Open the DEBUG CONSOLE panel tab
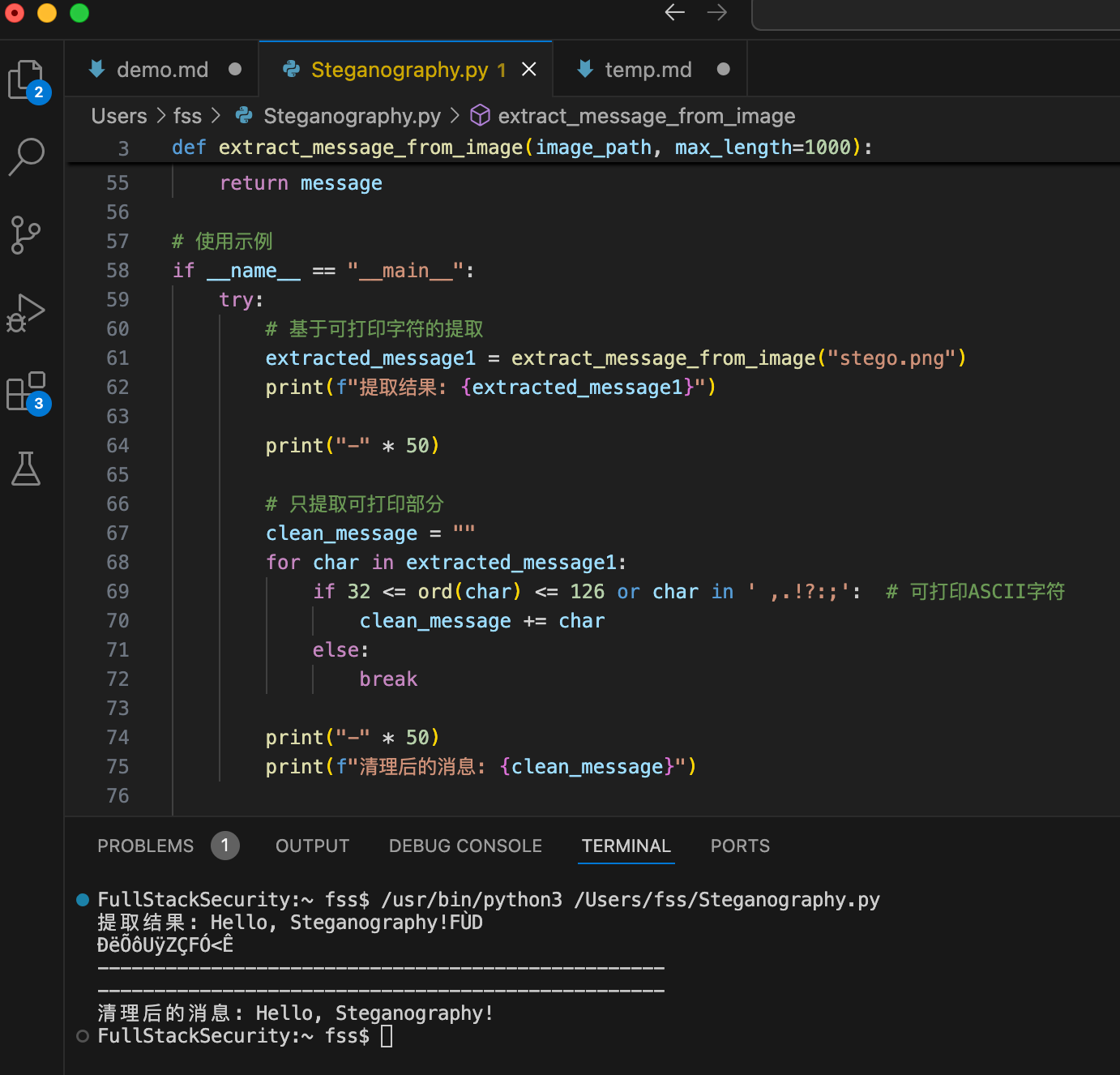Image resolution: width=1120 pixels, height=1075 pixels. [465, 846]
